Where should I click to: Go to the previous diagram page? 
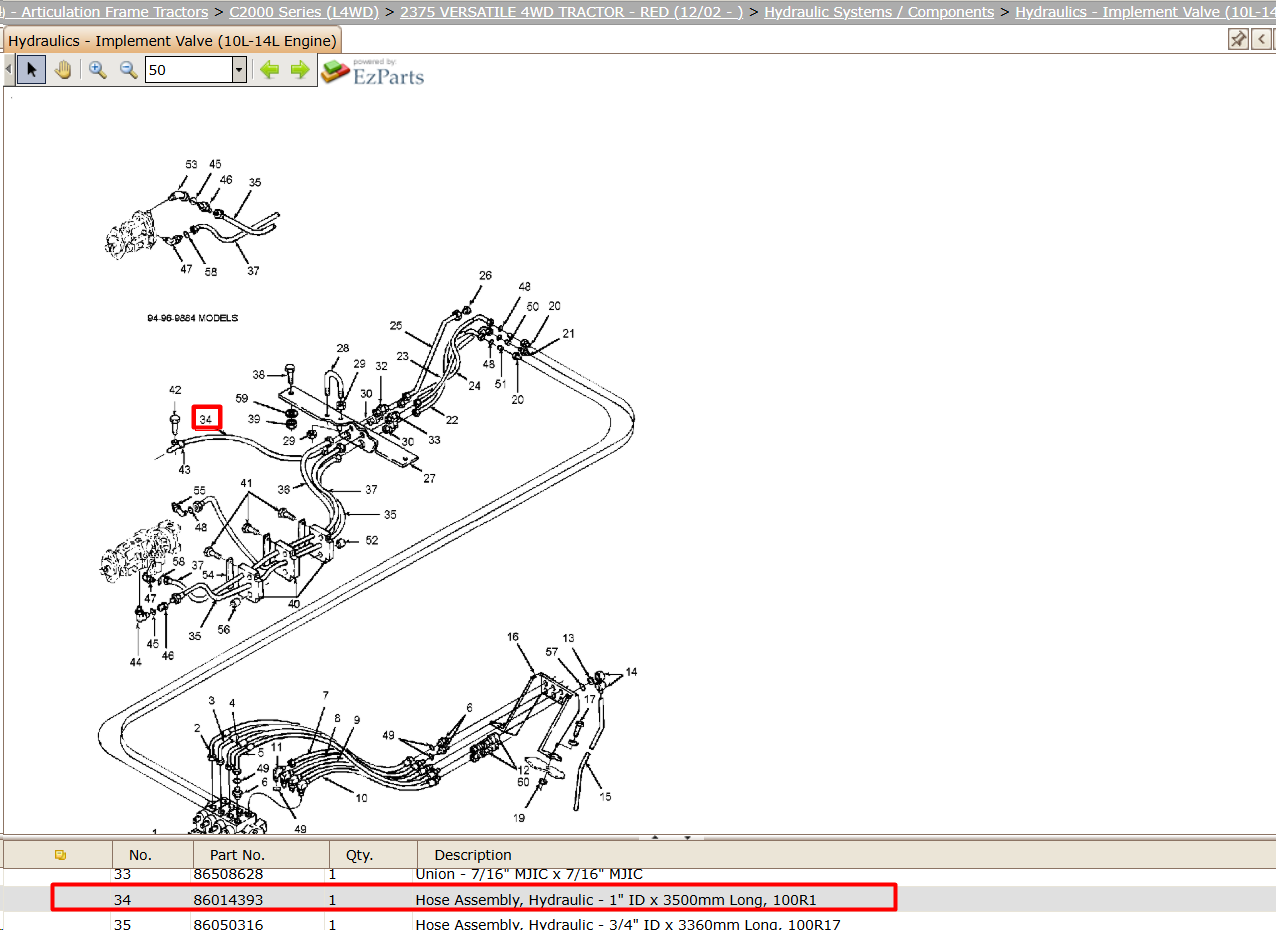[269, 70]
